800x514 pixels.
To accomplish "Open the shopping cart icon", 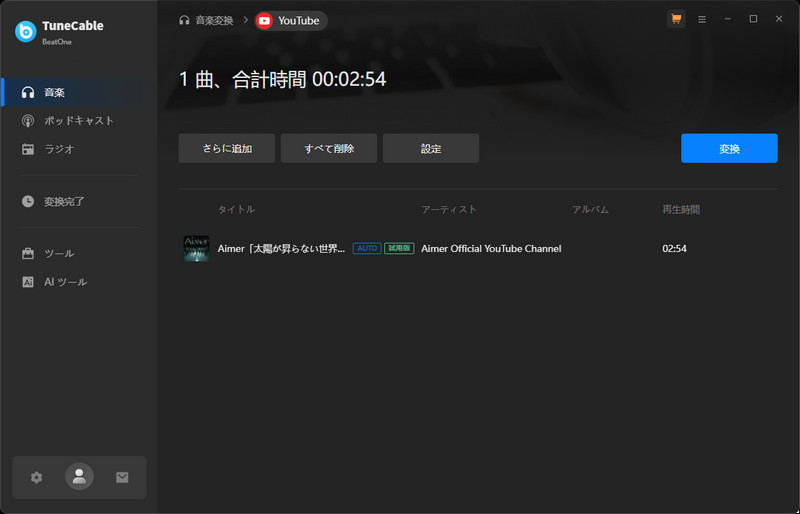I will (676, 19).
